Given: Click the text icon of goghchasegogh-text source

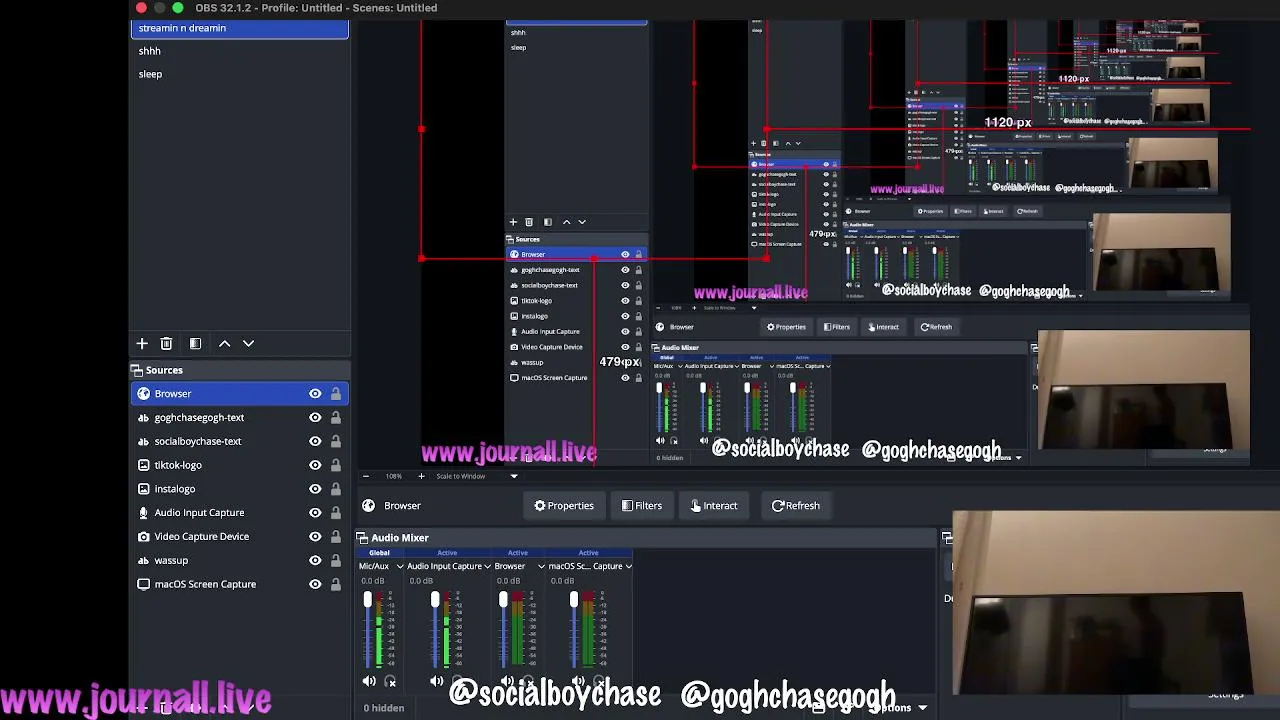Looking at the screenshot, I should click(x=143, y=418).
